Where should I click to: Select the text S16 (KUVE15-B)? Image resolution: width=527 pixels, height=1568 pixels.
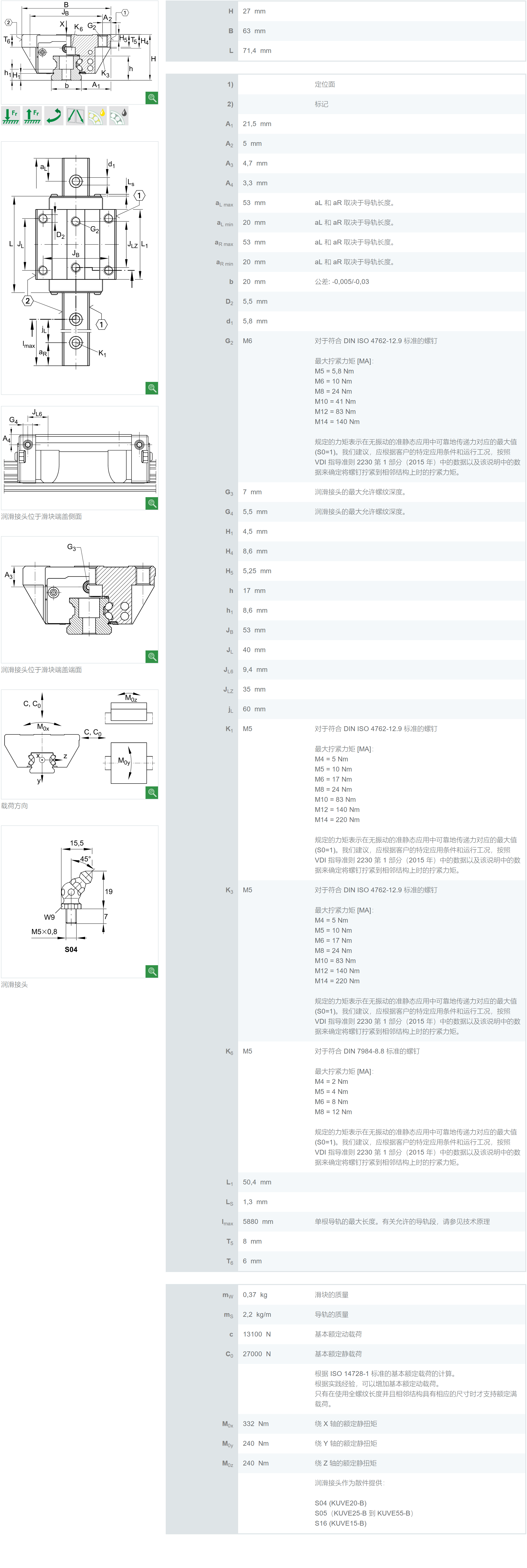341,1523
